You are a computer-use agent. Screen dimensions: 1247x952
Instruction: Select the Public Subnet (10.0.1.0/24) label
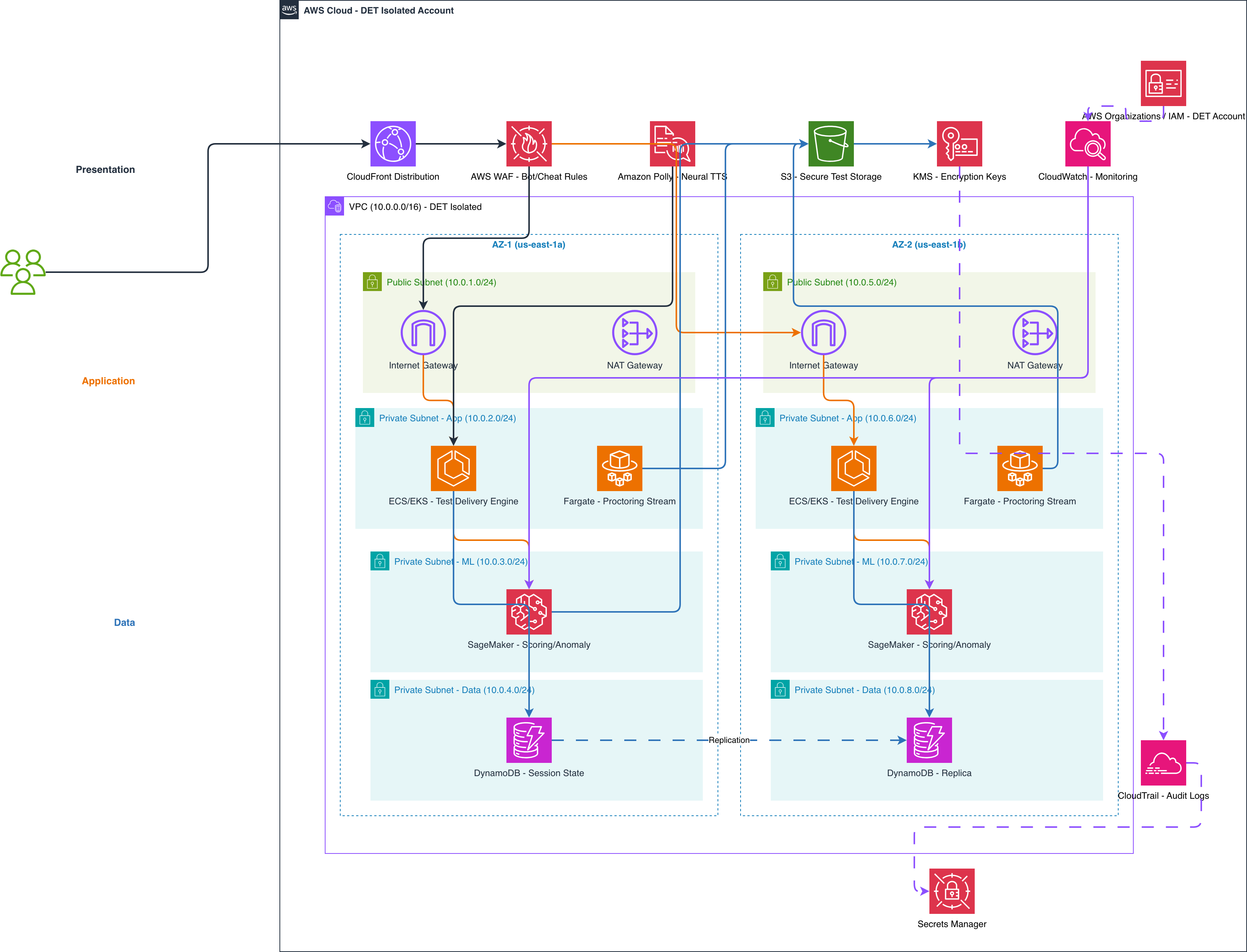pyautogui.click(x=441, y=282)
